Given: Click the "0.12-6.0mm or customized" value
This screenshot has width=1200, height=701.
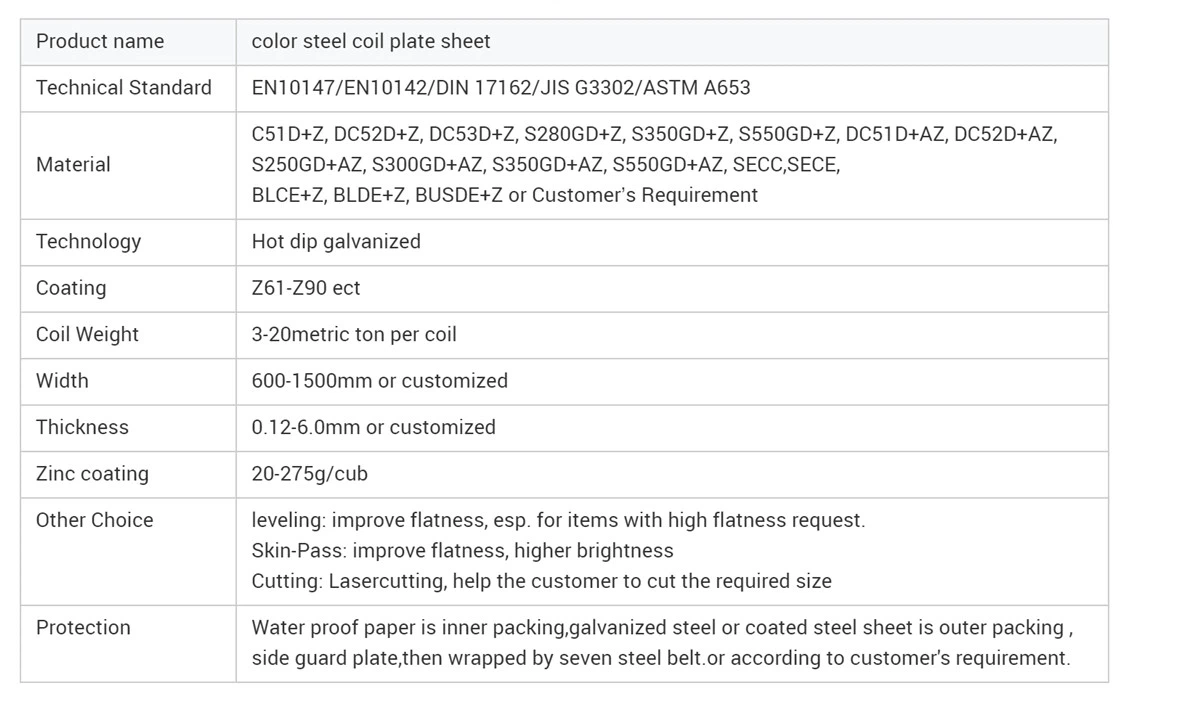Looking at the screenshot, I should click(374, 428).
